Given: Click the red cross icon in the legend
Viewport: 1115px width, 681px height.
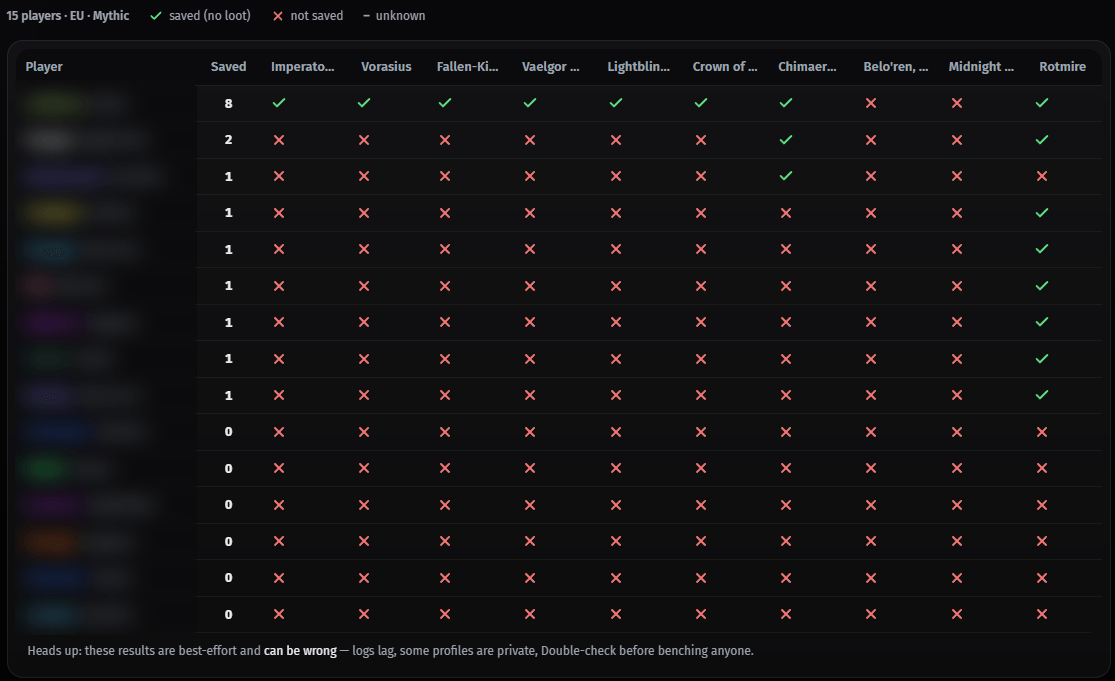Looking at the screenshot, I should click(278, 16).
